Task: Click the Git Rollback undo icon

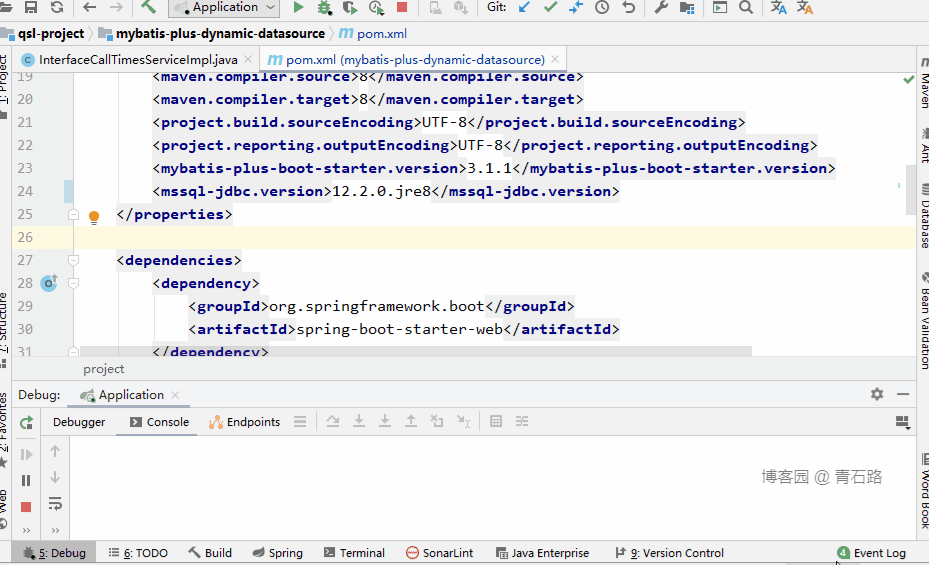Action: point(629,7)
